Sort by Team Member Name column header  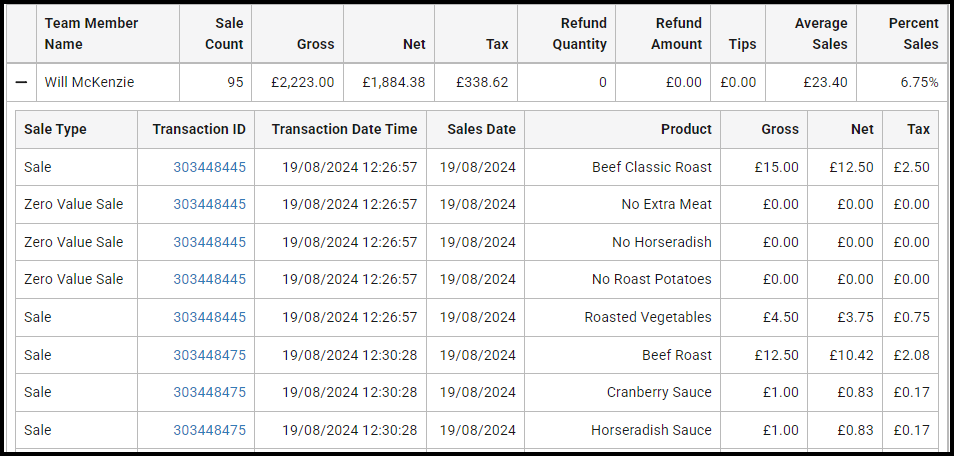(x=91, y=33)
